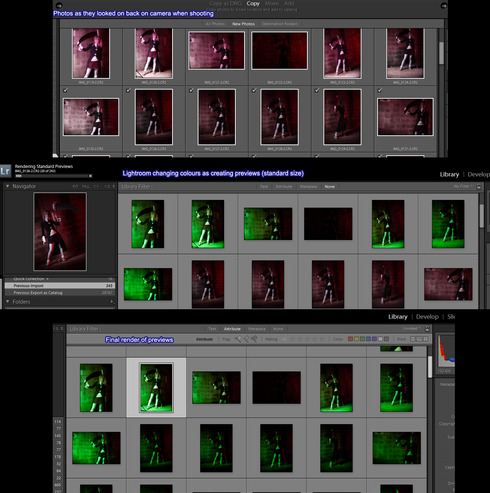Viewport: 490px width, 493px height.
Task: Filter by the purple color label swatch
Action: coord(374,339)
